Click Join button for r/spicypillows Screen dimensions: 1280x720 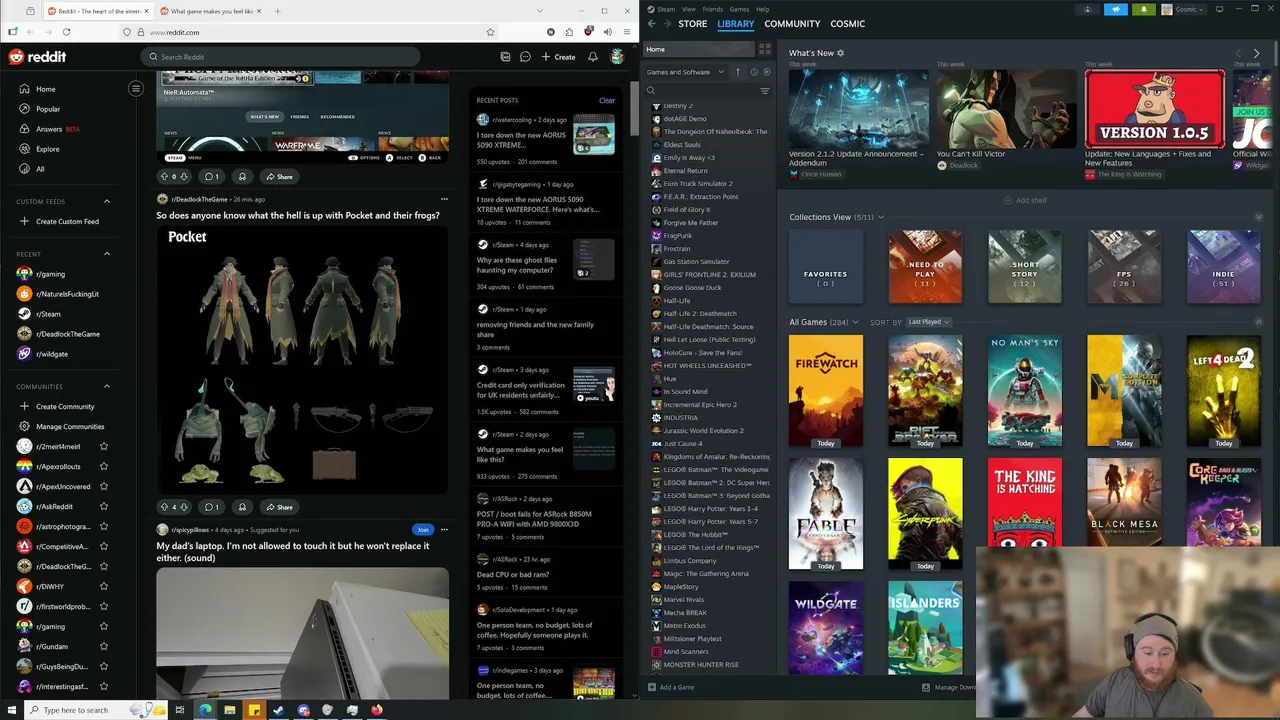point(423,530)
